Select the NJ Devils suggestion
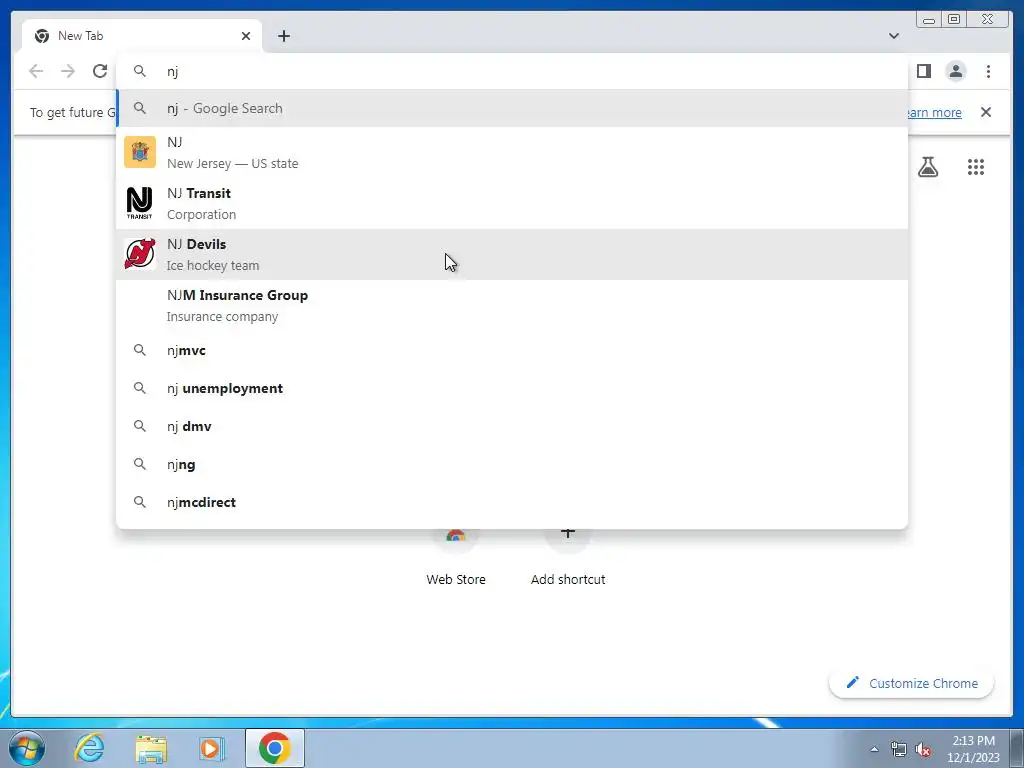The width and height of the screenshot is (1024, 768). point(512,254)
